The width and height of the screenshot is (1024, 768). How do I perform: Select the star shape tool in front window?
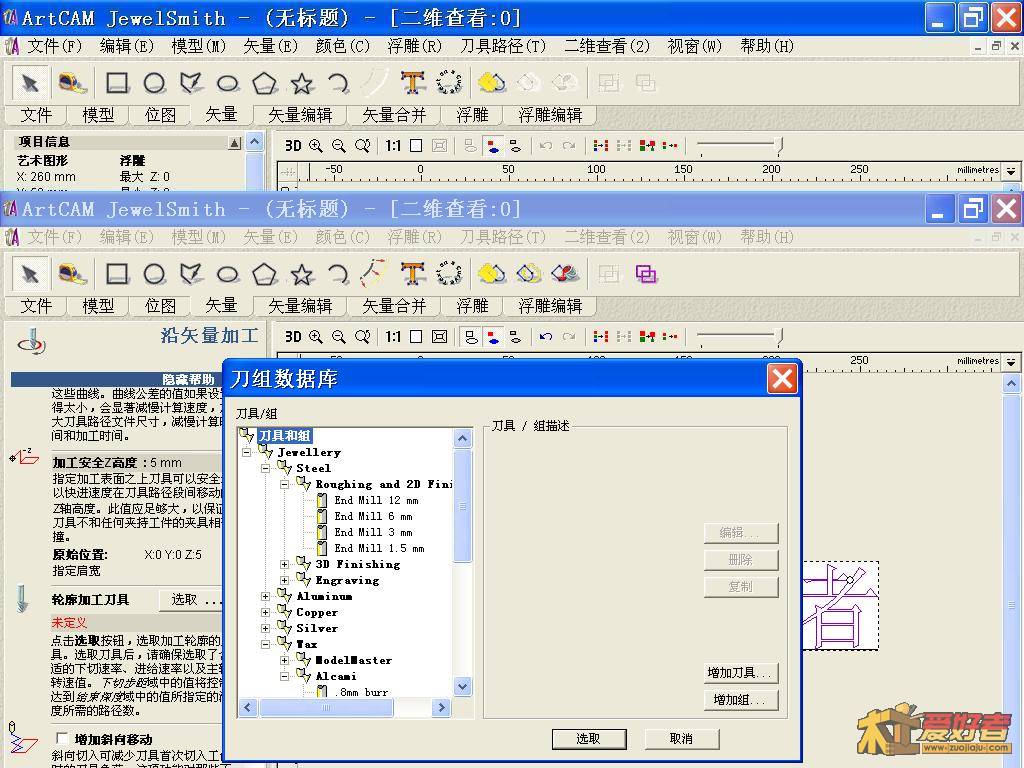pyautogui.click(x=301, y=274)
